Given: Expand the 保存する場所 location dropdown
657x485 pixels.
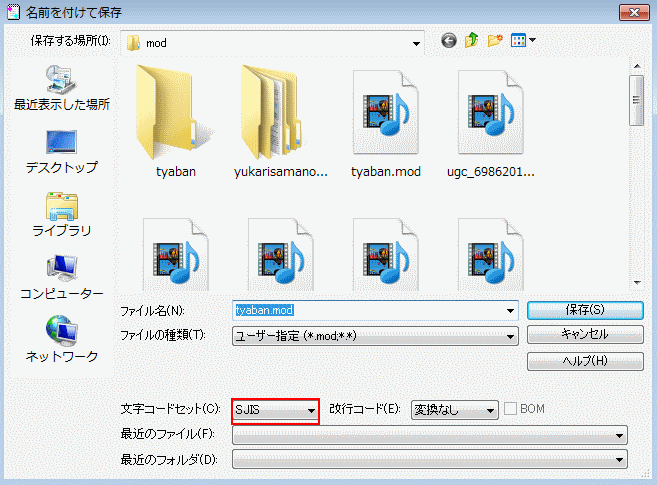Looking at the screenshot, I should coord(416,43).
